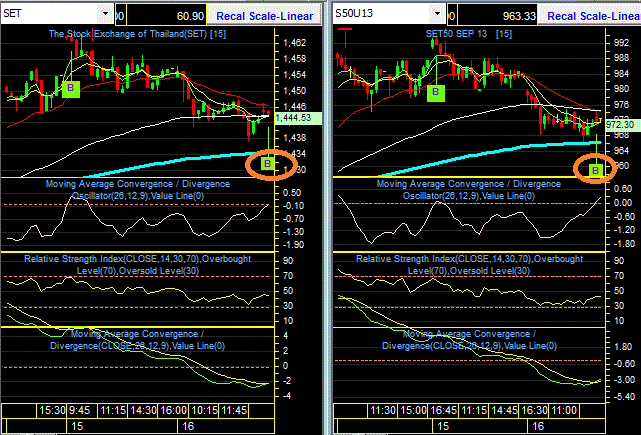
Task: Click the -1.90 oscillator axis value
Action: [x=294, y=245]
